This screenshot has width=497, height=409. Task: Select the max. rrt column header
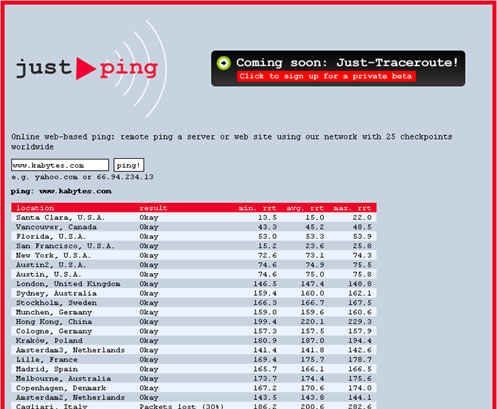pyautogui.click(x=352, y=208)
